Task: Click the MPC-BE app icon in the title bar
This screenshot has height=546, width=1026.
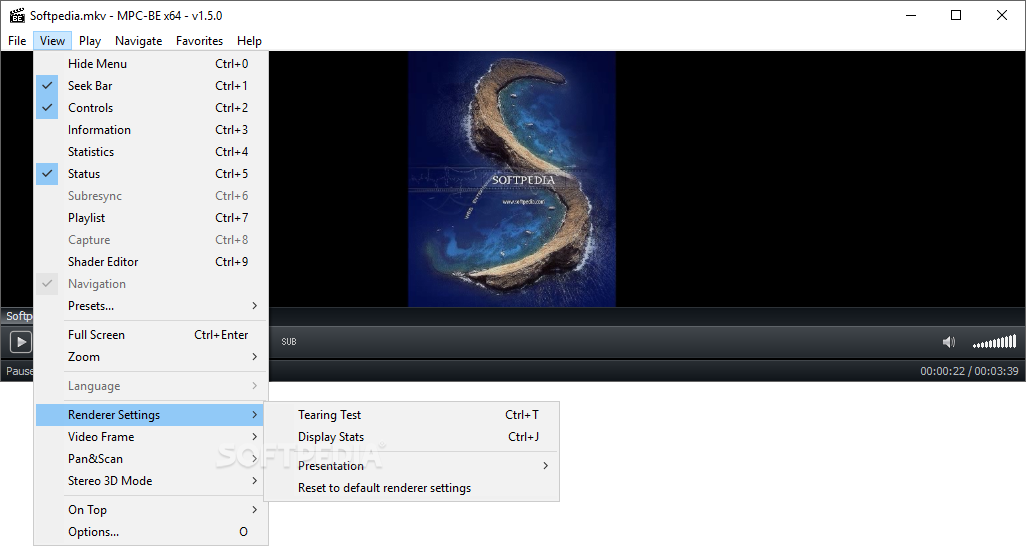Action: (x=17, y=16)
